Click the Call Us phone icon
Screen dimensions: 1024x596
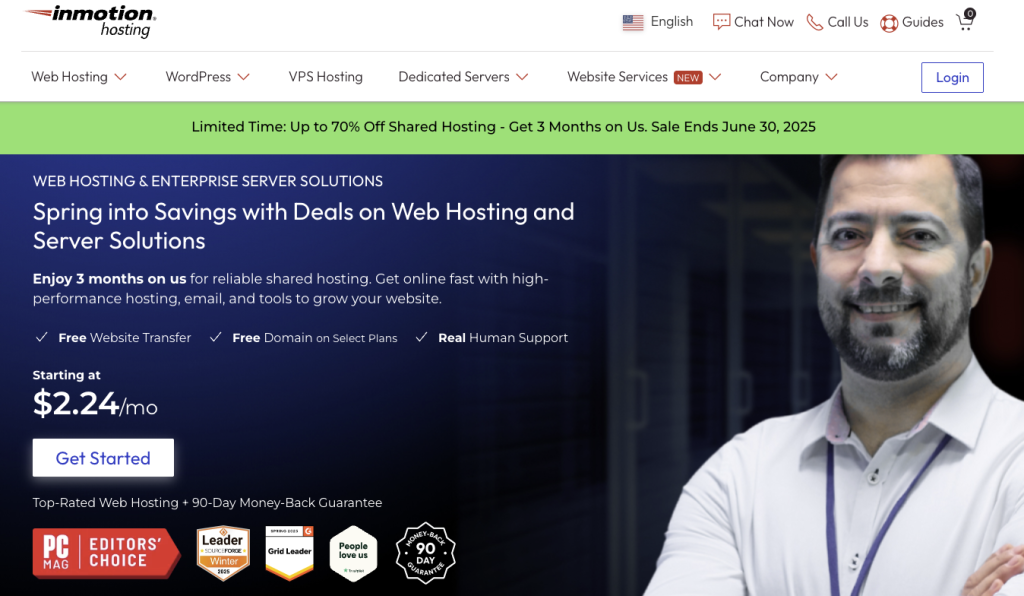click(x=814, y=22)
